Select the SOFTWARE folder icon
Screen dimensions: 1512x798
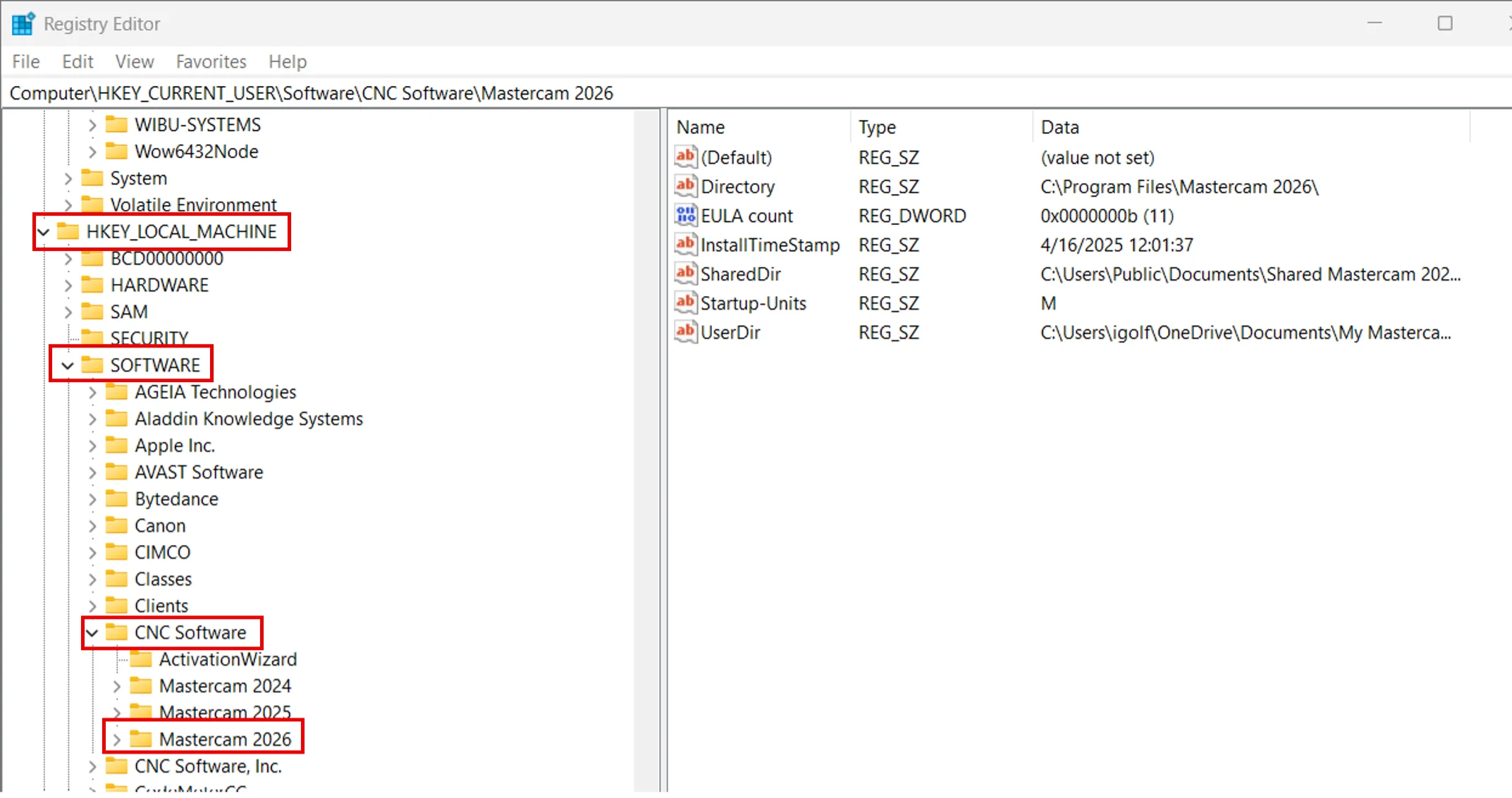92,364
